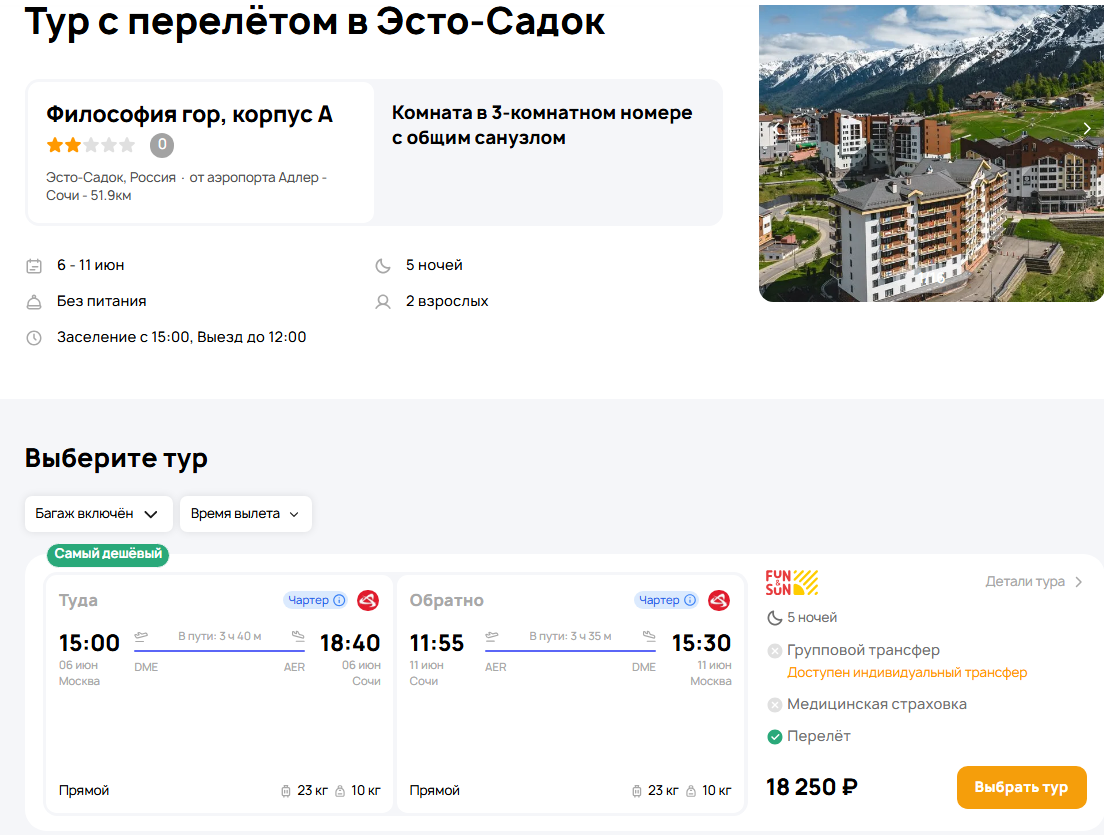Click Прямой label in Туда card
1104x835 pixels.
pyautogui.click(x=84, y=791)
